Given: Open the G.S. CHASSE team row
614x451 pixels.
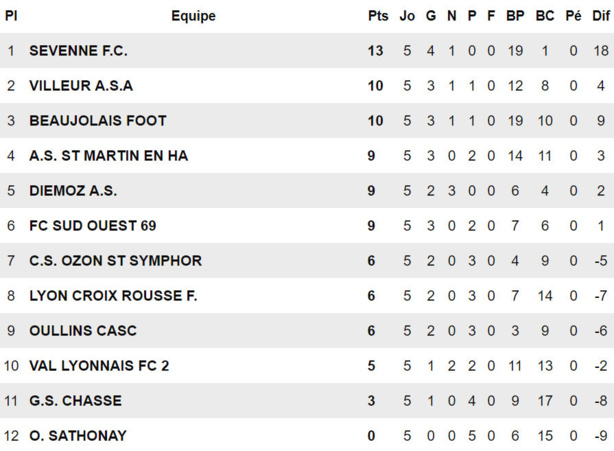Looking at the screenshot, I should click(75, 401).
